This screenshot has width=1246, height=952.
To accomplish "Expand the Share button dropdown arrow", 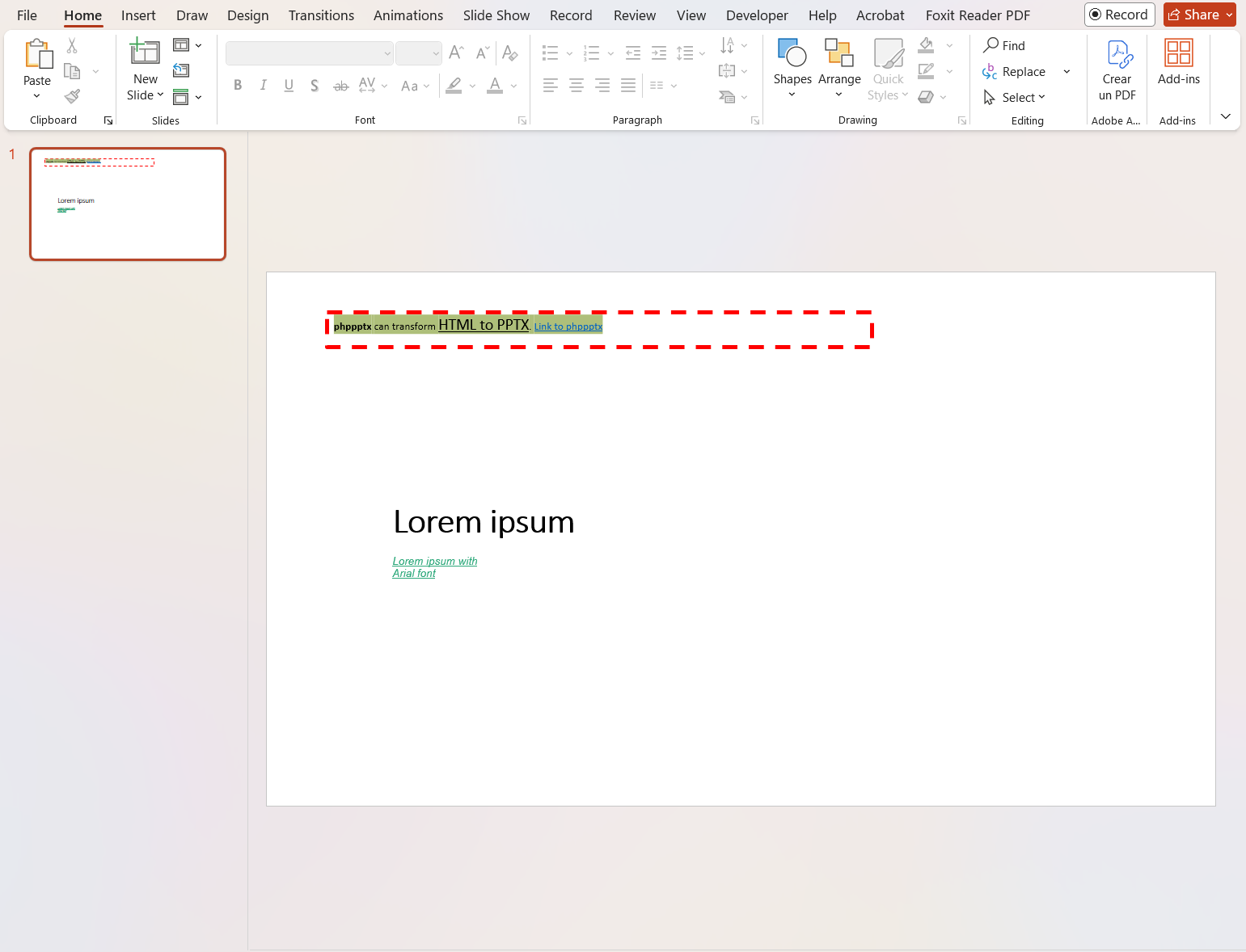I will [x=1229, y=15].
